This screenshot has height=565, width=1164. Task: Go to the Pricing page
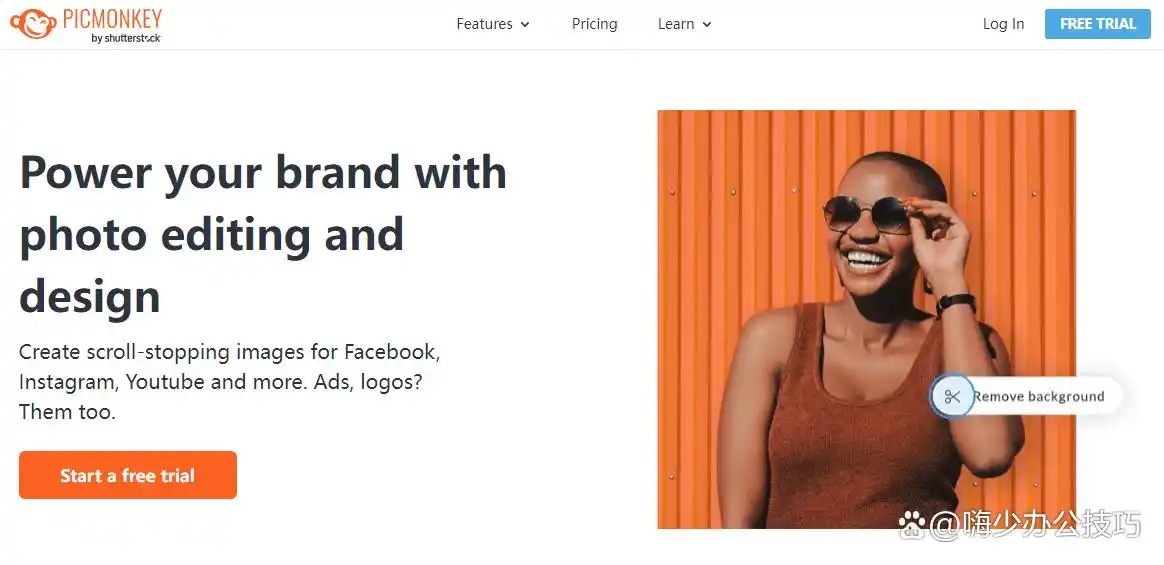(x=594, y=24)
